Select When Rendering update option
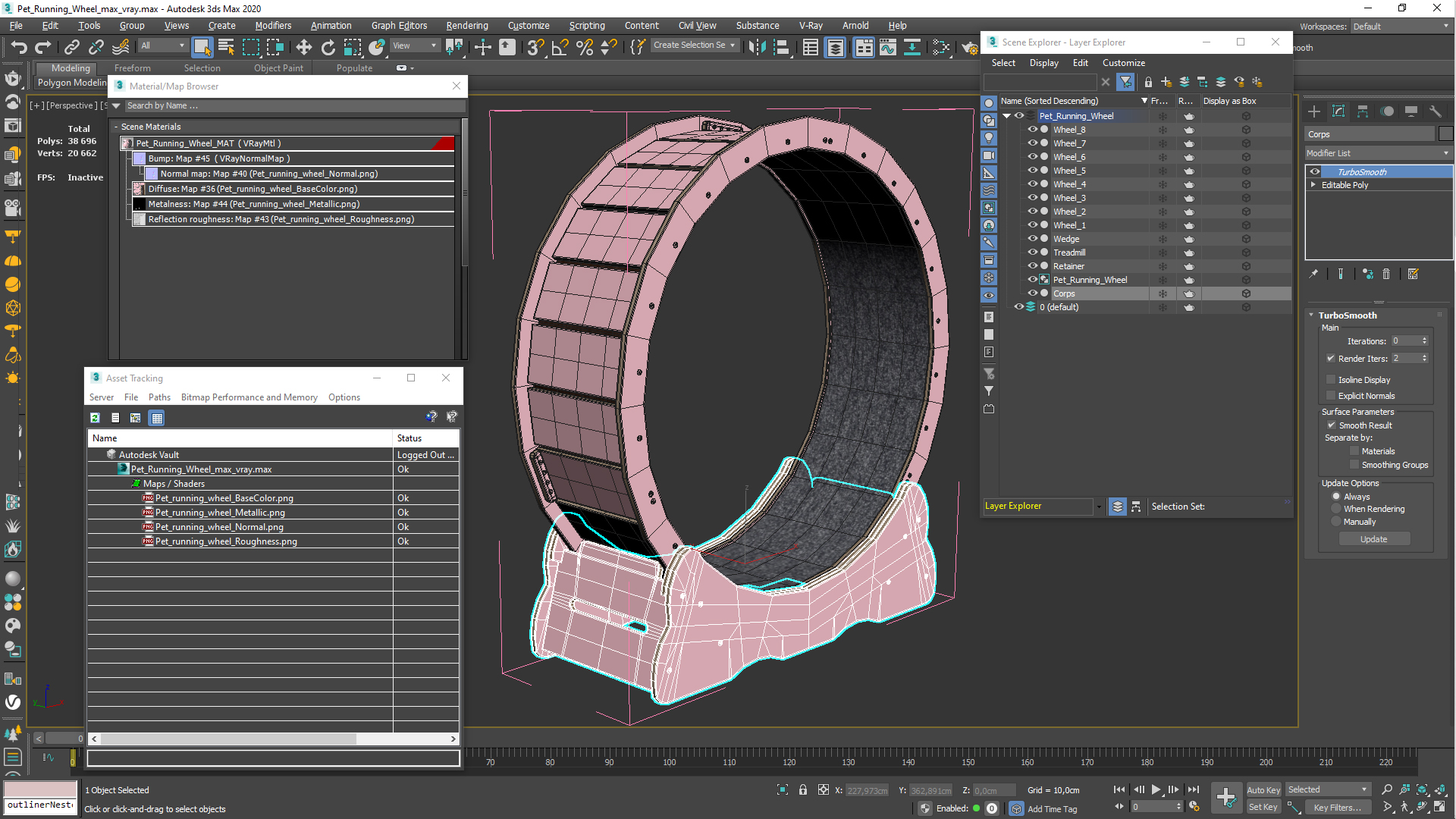 [x=1336, y=509]
